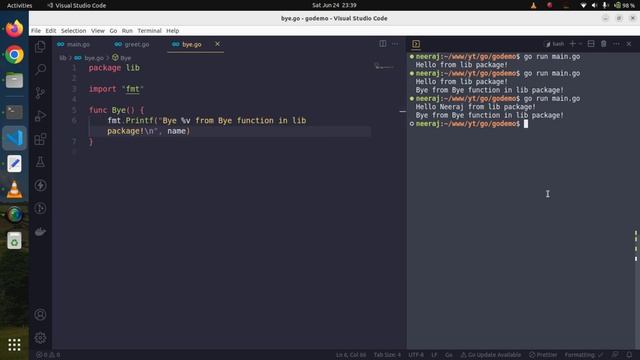Switch to the main.go tab
Screen dimensions: 640x360
tap(73, 44)
